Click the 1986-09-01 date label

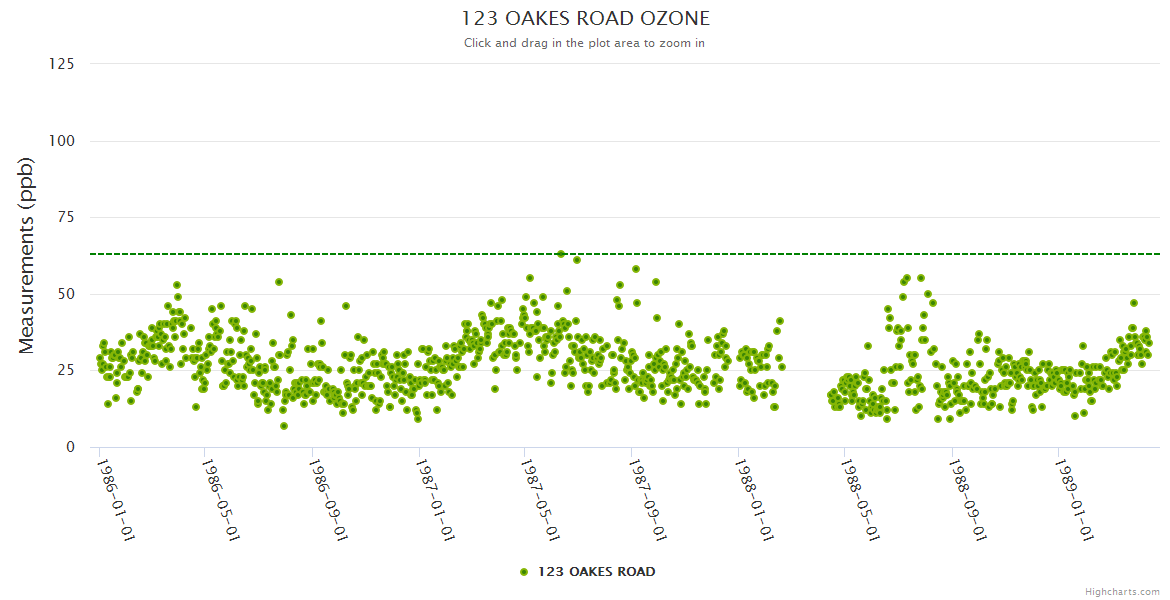[x=328, y=500]
